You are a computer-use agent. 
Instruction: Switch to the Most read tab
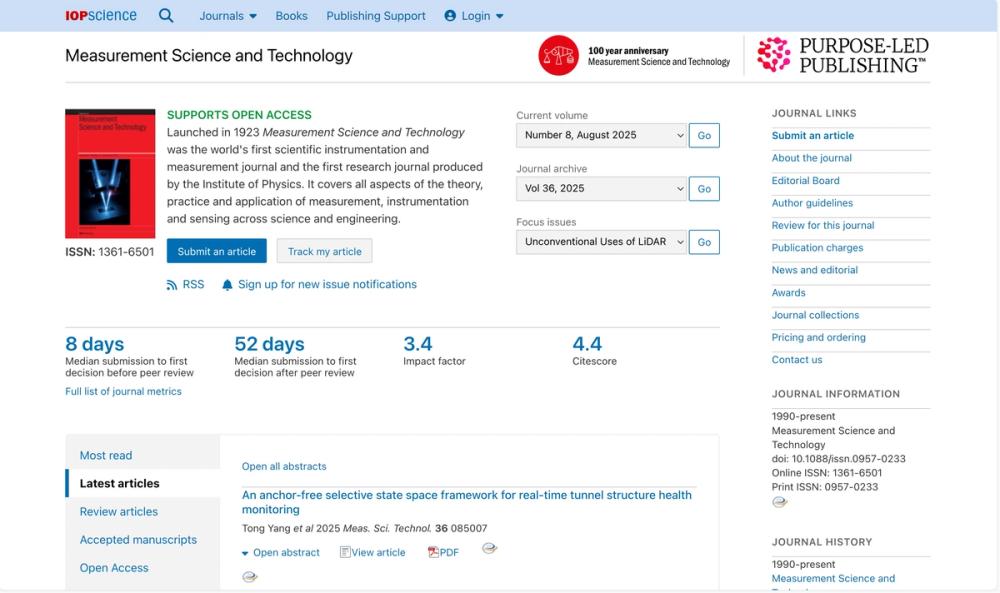(106, 455)
